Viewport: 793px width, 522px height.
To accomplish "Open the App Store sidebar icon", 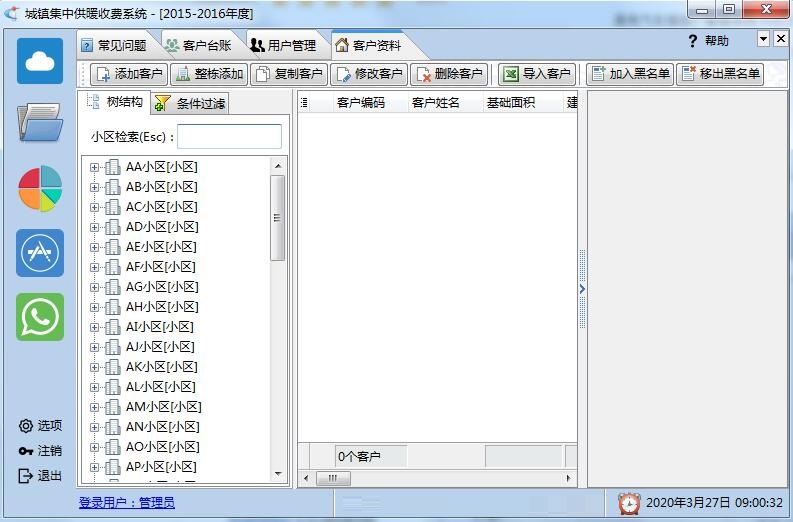I will click(40, 253).
